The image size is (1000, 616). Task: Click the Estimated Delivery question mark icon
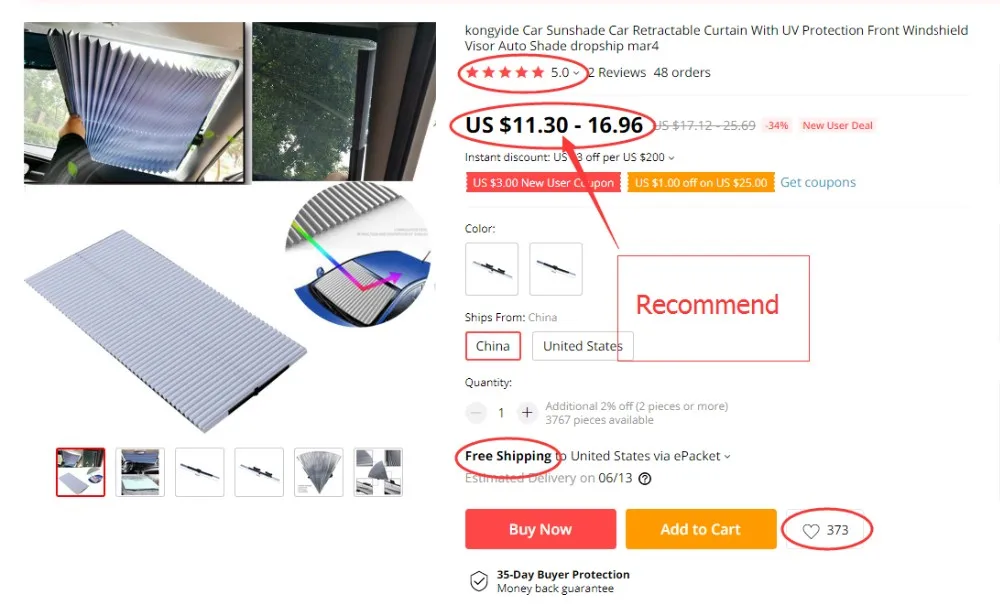645,479
